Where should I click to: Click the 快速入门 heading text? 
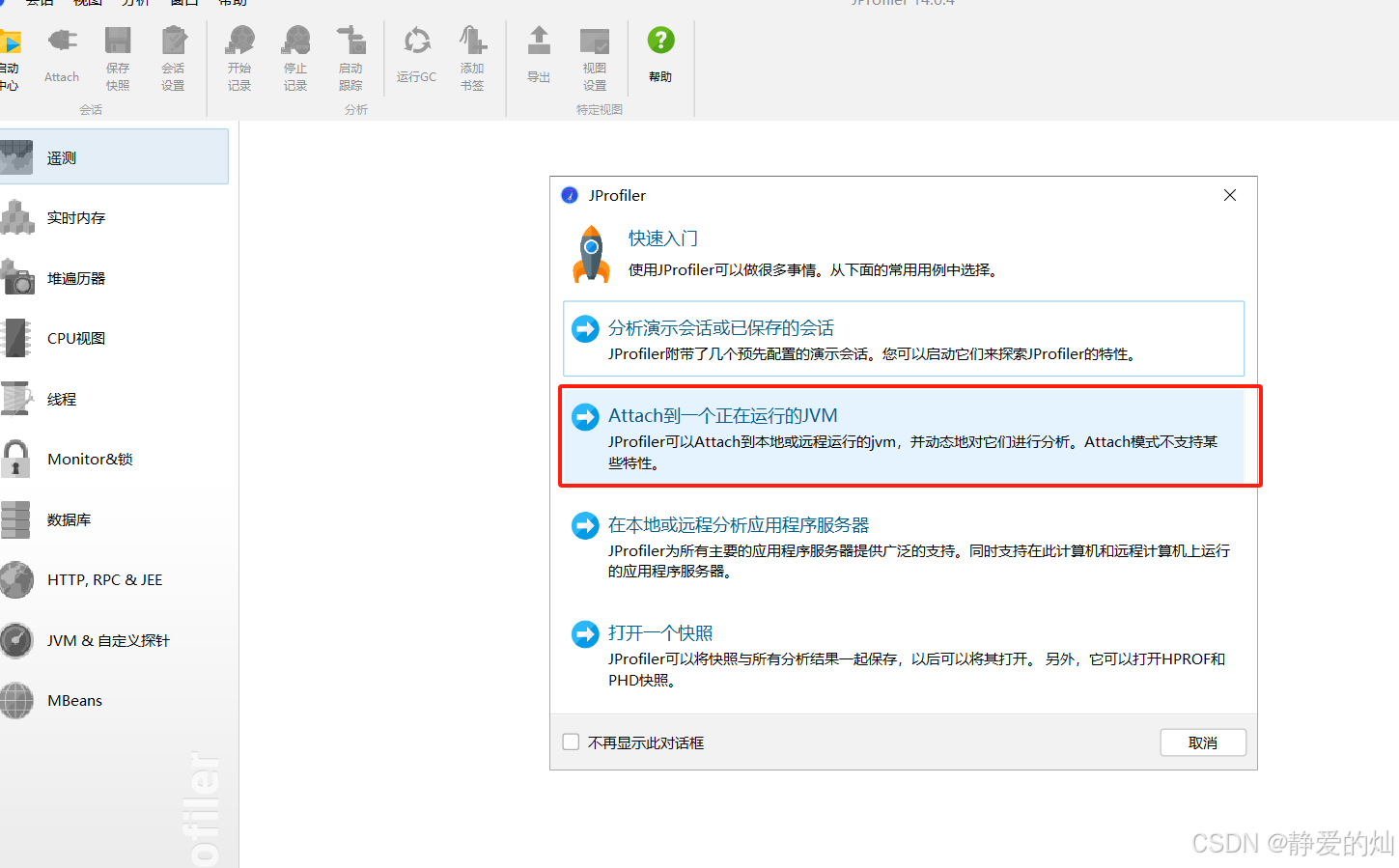click(x=663, y=238)
